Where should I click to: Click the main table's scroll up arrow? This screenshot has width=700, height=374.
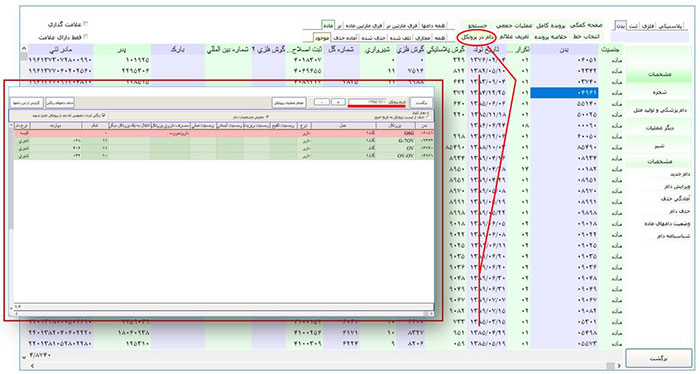24,49
